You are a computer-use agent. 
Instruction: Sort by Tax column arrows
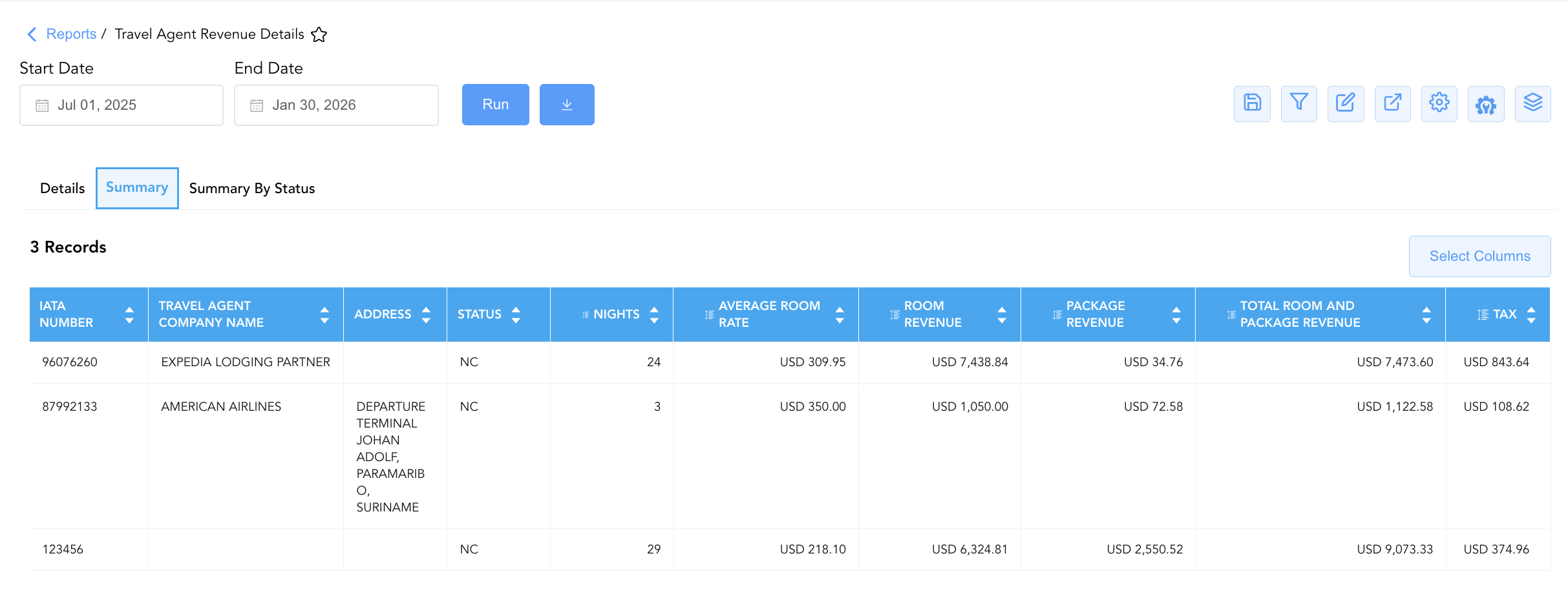tap(1531, 315)
